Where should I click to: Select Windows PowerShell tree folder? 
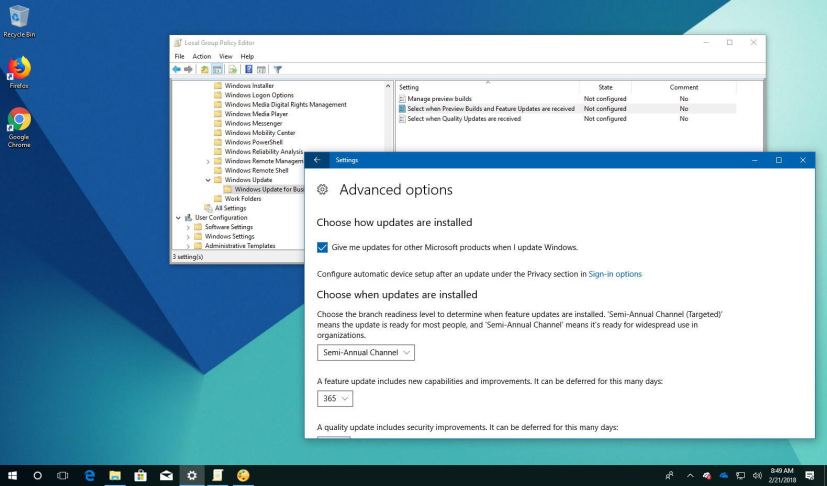[x=253, y=142]
